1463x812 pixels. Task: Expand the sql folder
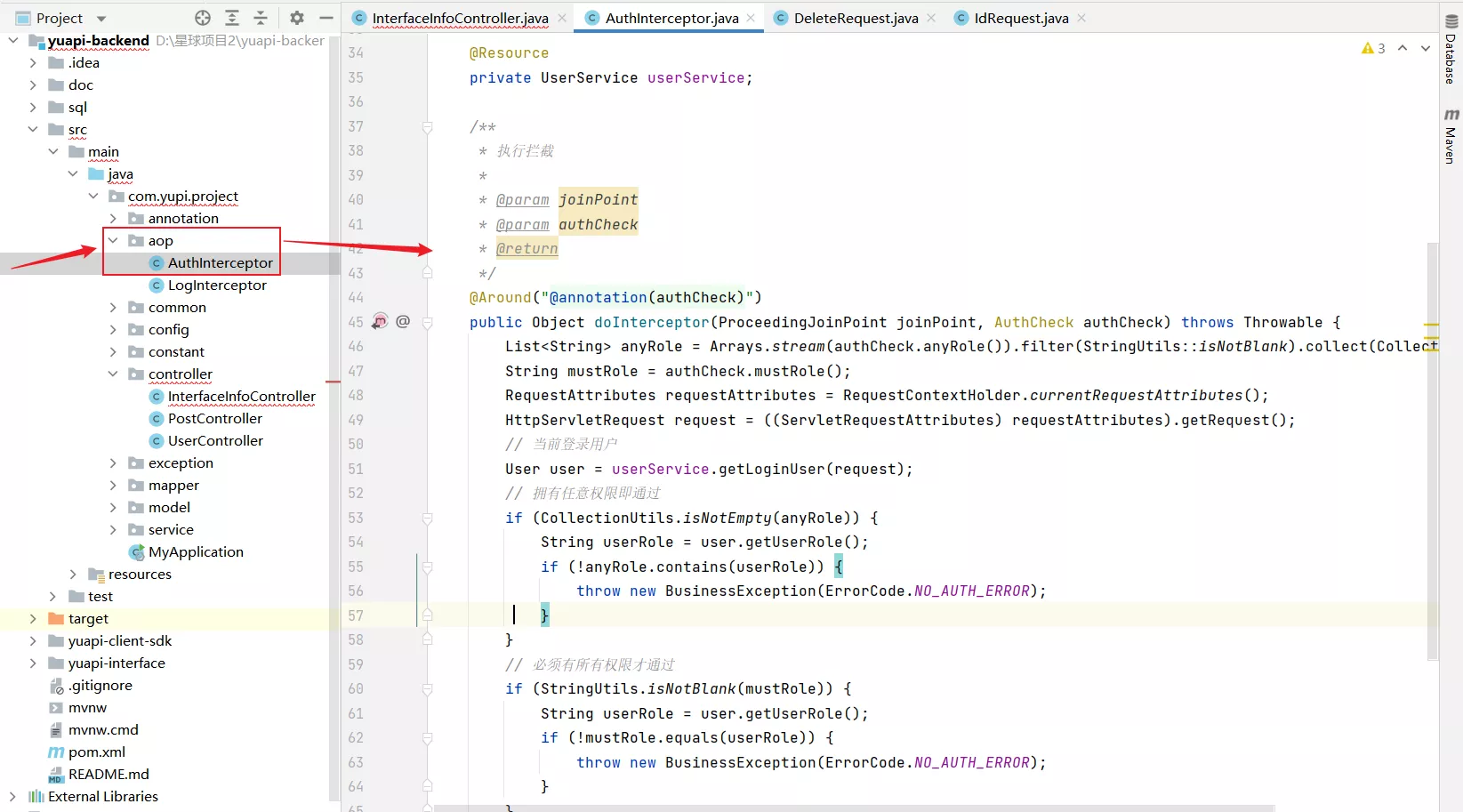point(33,107)
